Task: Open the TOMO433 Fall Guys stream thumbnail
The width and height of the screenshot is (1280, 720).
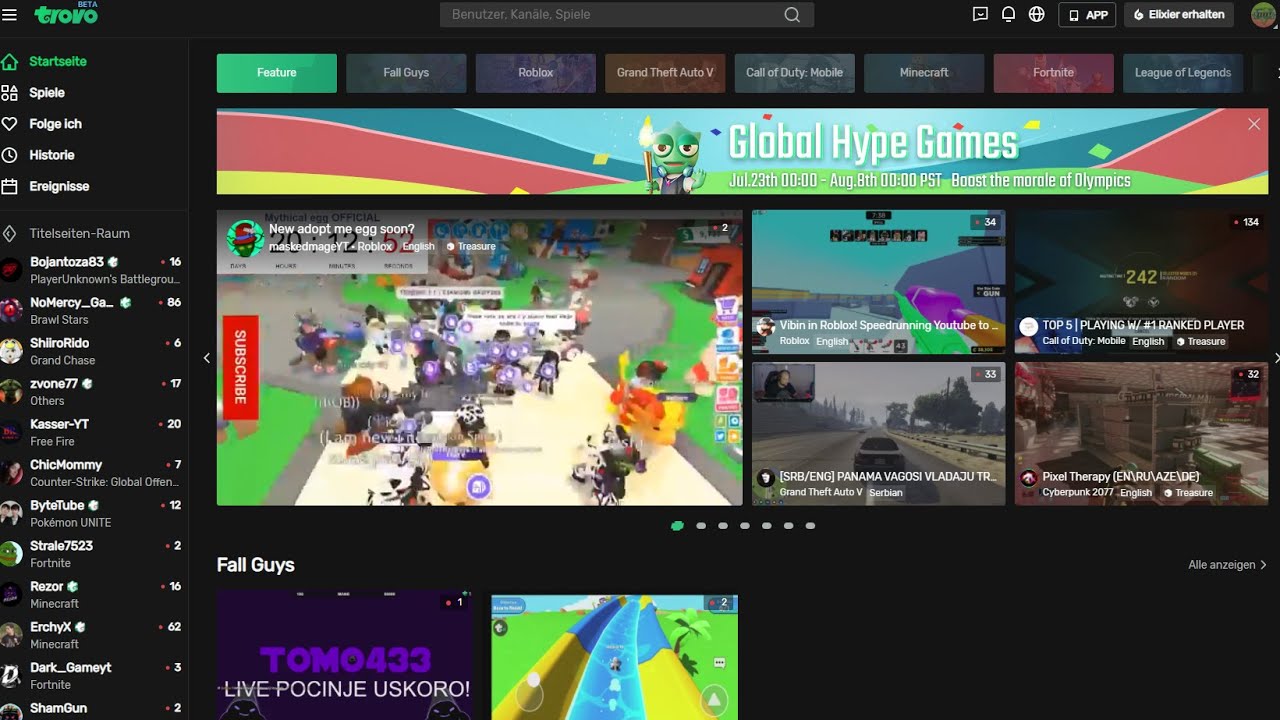Action: [345, 656]
